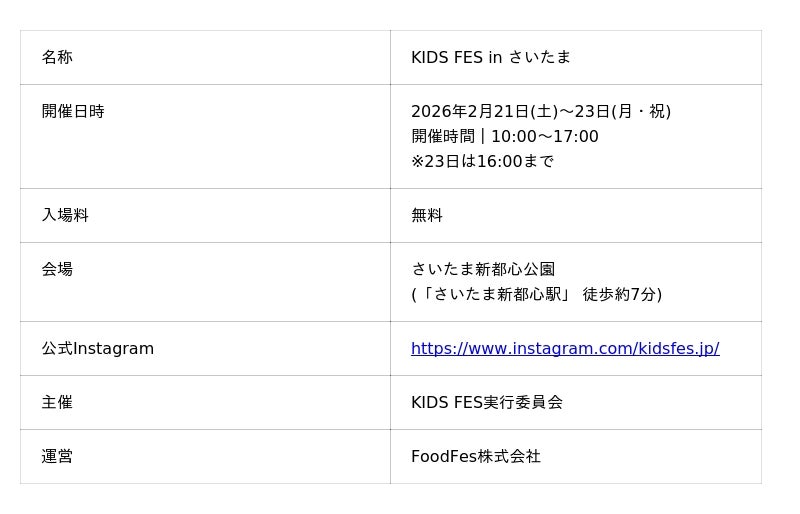Select the FoodFes株式会社 company name

(x=476, y=457)
